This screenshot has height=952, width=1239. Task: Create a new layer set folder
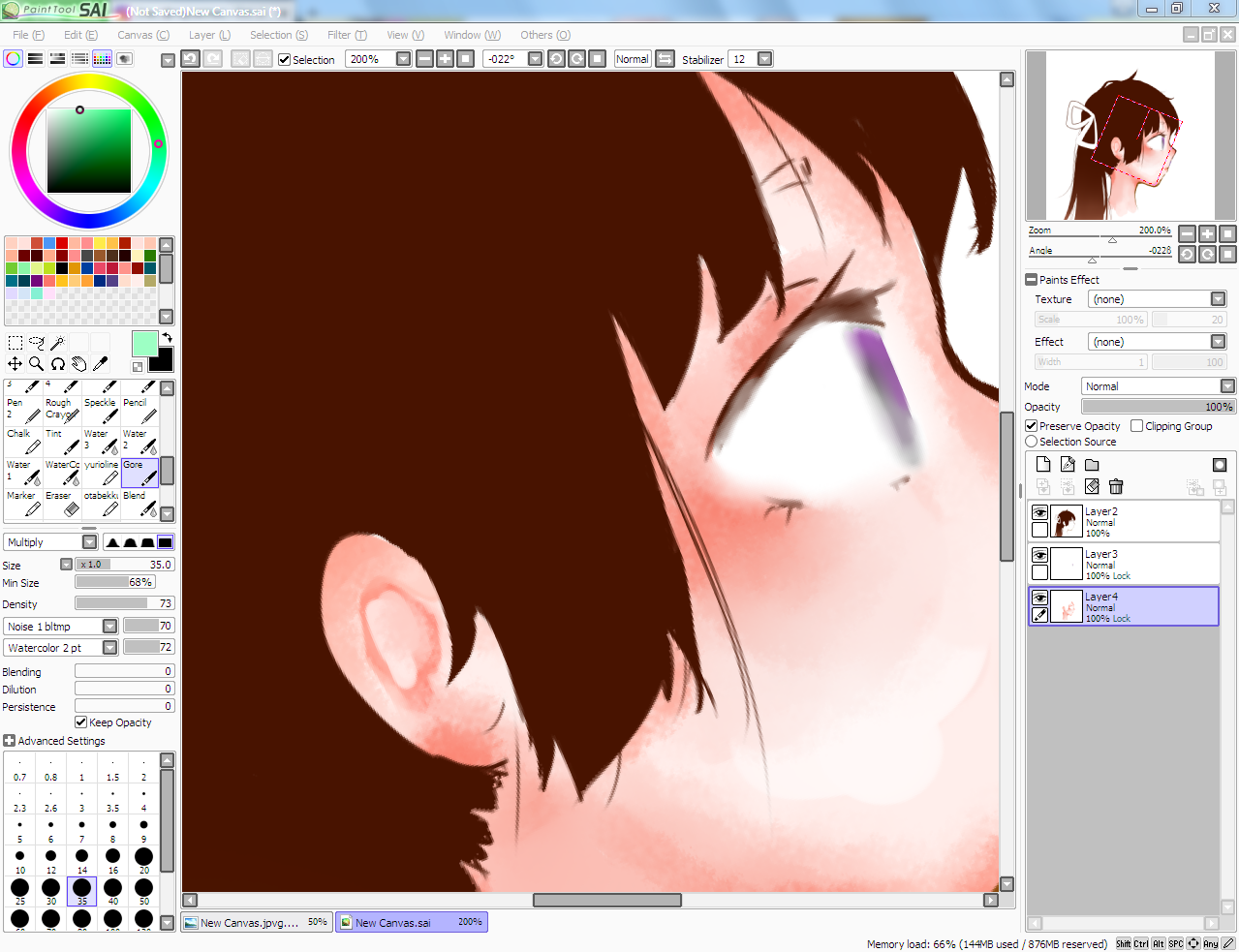[1092, 465]
